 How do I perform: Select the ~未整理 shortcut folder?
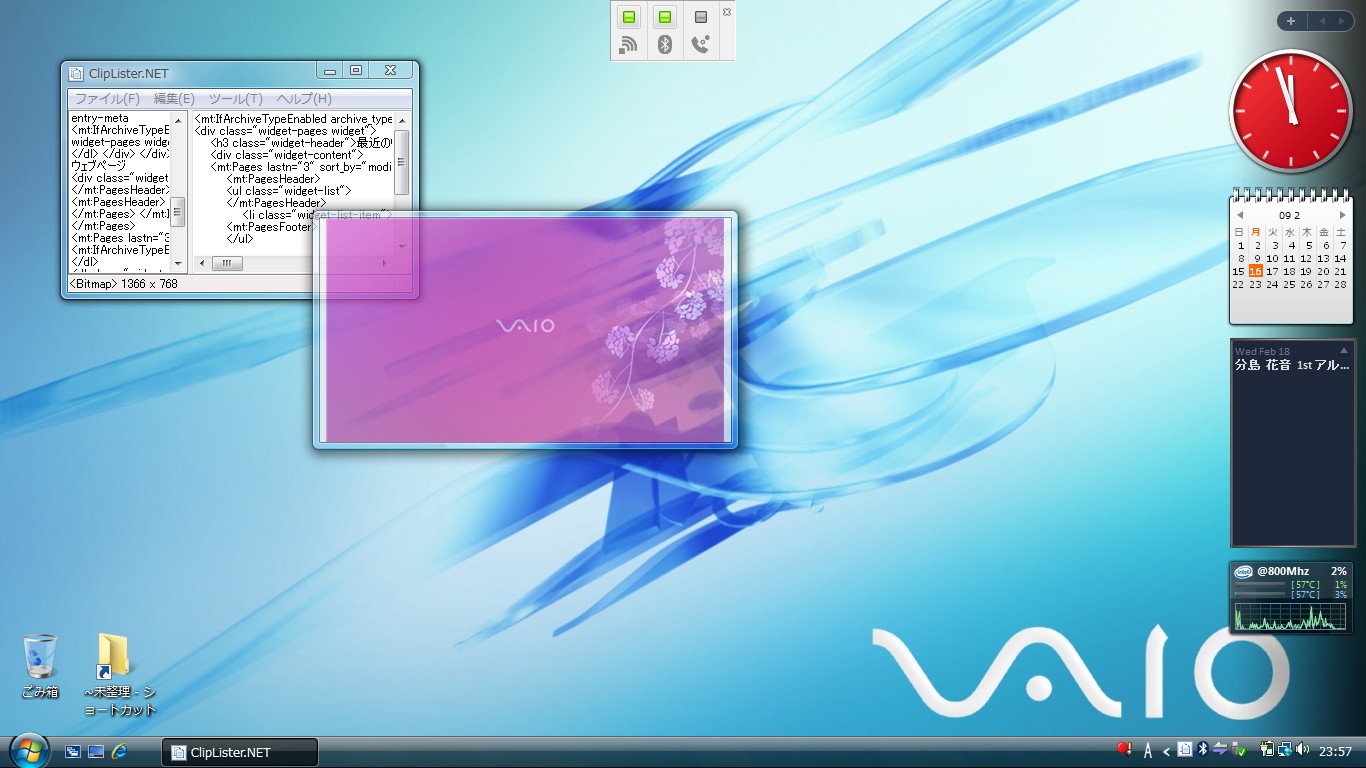[119, 673]
